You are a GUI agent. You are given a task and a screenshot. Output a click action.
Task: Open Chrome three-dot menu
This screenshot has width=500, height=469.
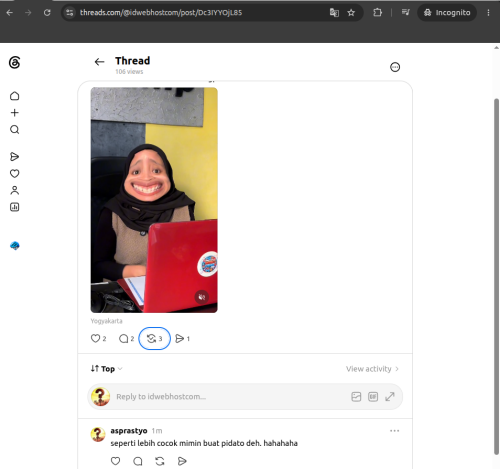pyautogui.click(x=488, y=13)
